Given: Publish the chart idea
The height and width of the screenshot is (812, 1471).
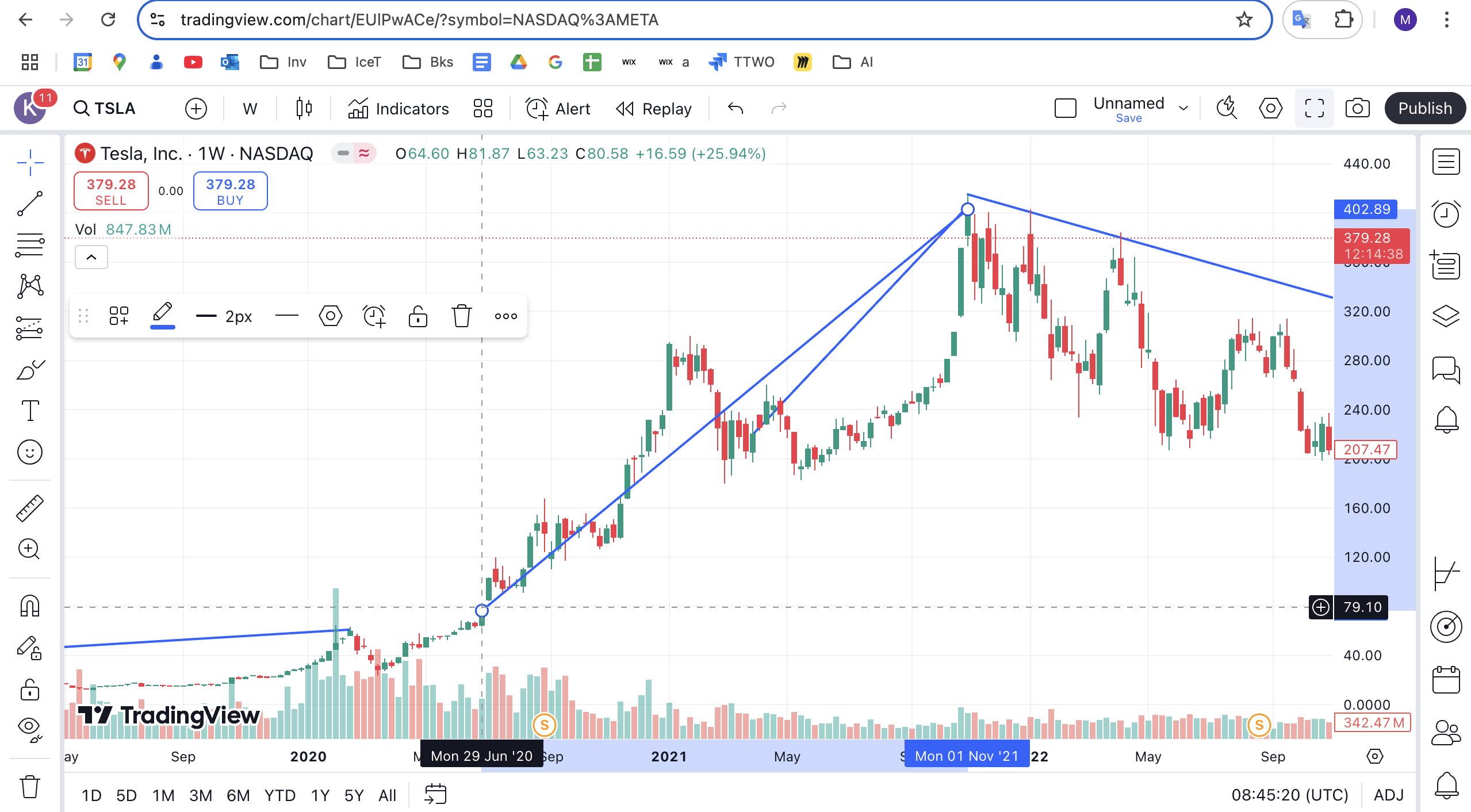Looking at the screenshot, I should [1425, 108].
